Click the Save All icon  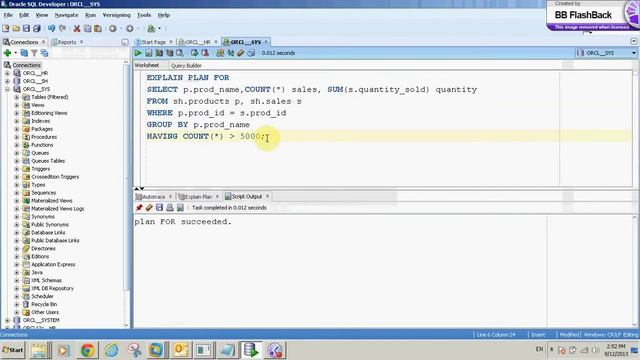tap(37, 29)
